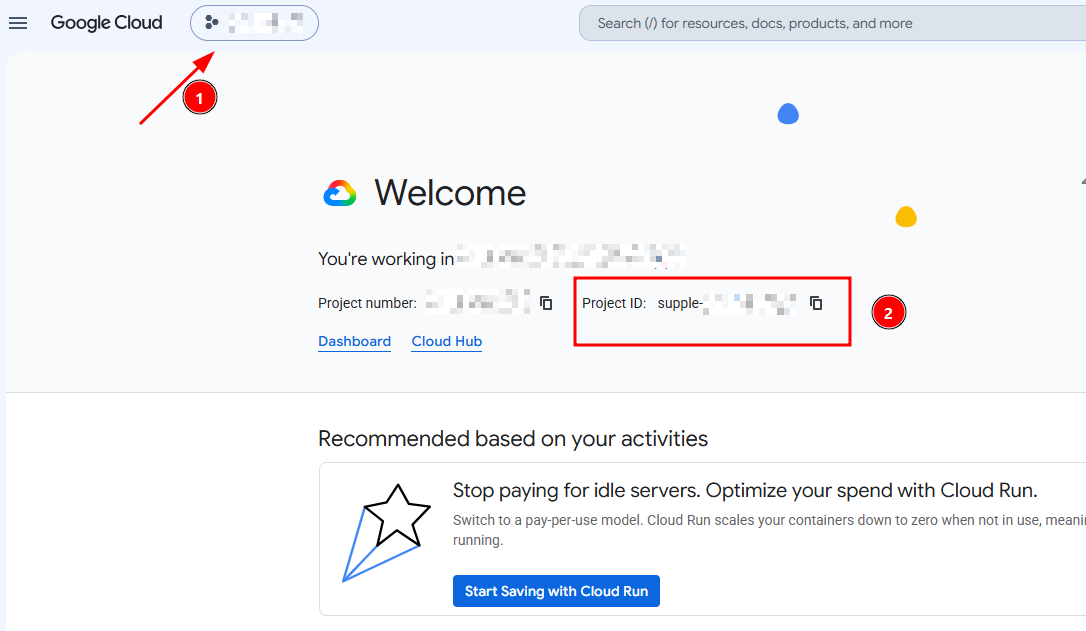The width and height of the screenshot is (1086, 631).
Task: Open the project picker selector
Action: (254, 23)
